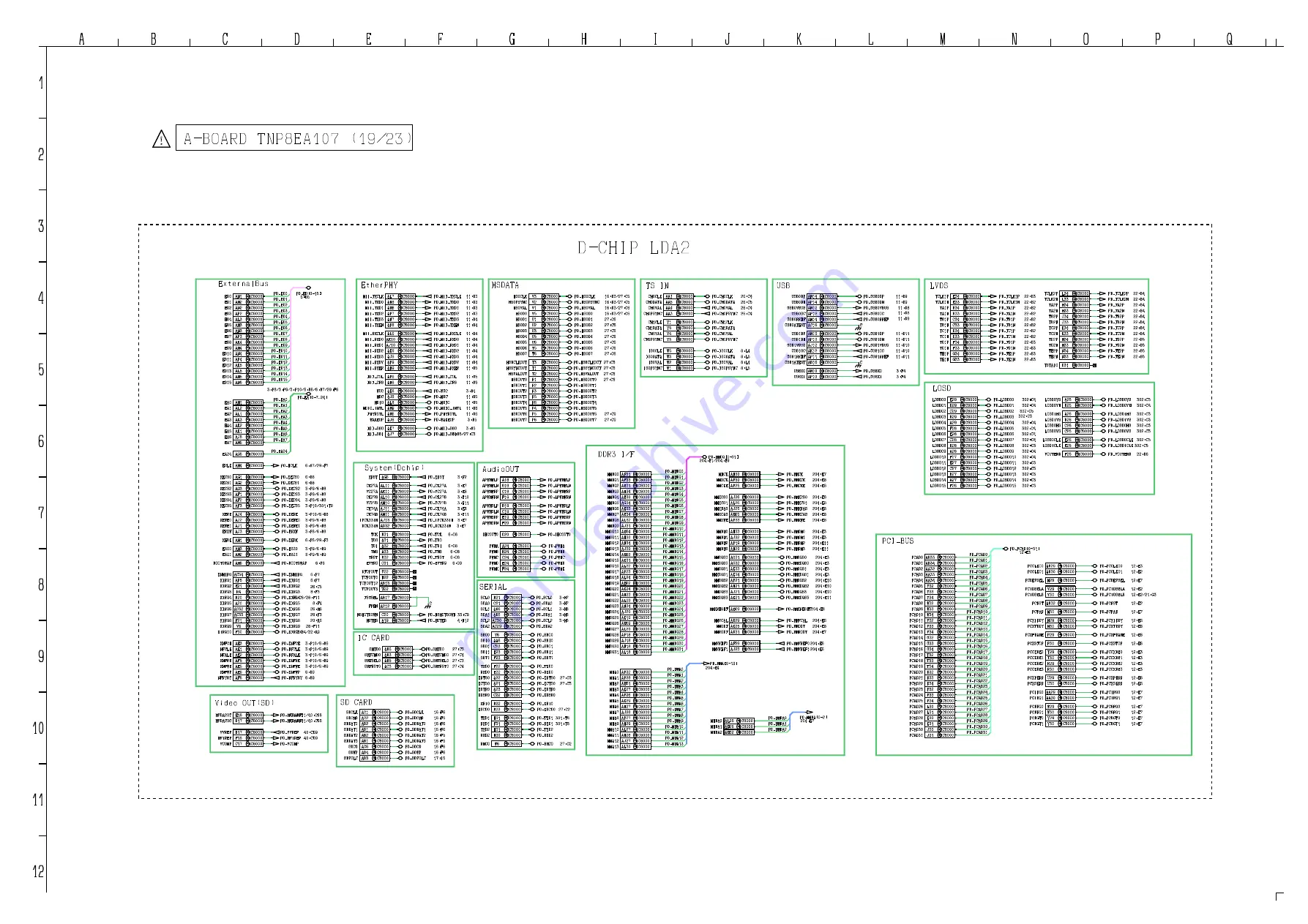The height and width of the screenshot is (924, 1308).
Task: Select the 'IC CARD' block label
Action: 374,638
